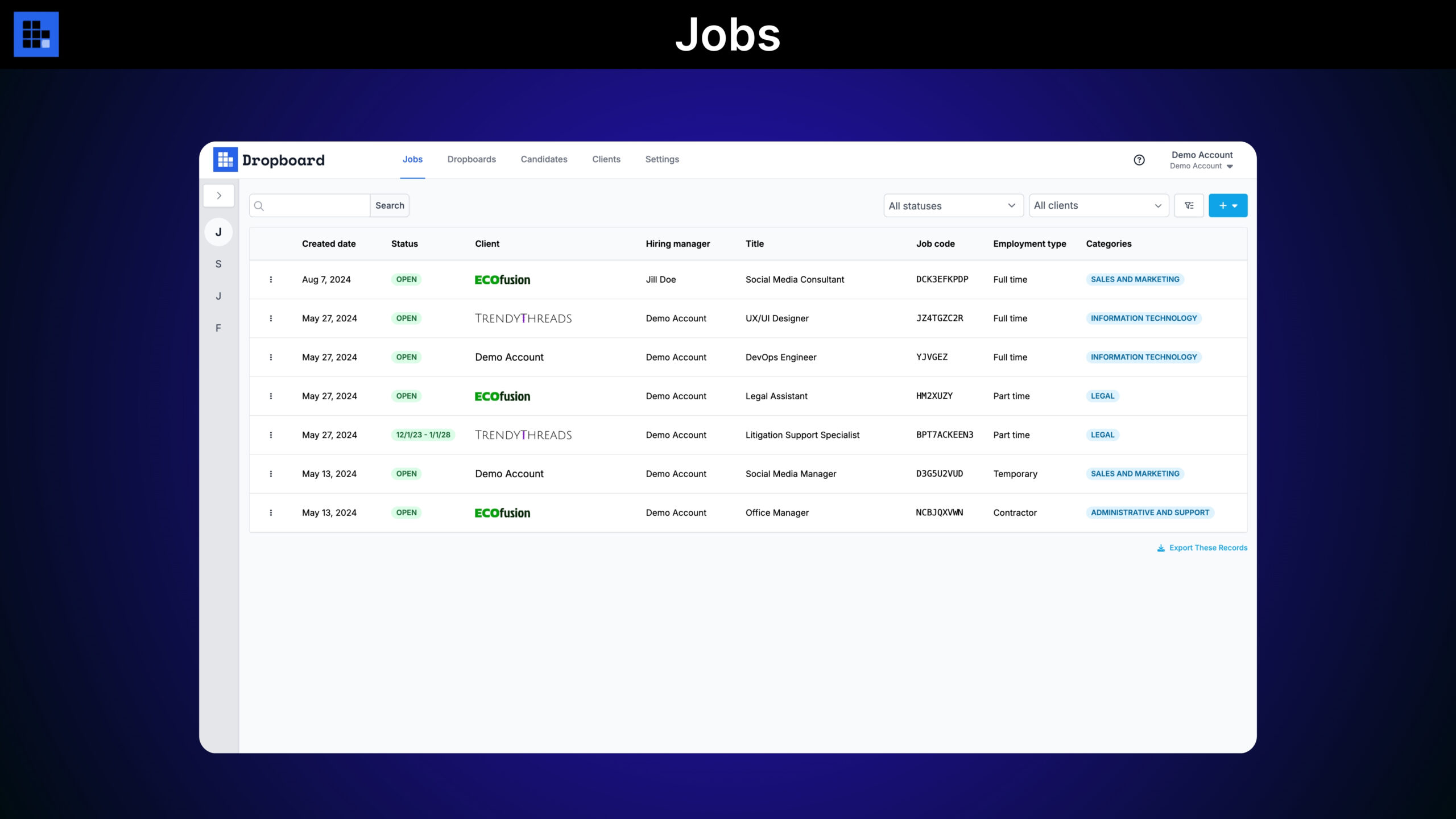Click the export download icon near Export These Records
The image size is (1456, 819).
tap(1160, 548)
